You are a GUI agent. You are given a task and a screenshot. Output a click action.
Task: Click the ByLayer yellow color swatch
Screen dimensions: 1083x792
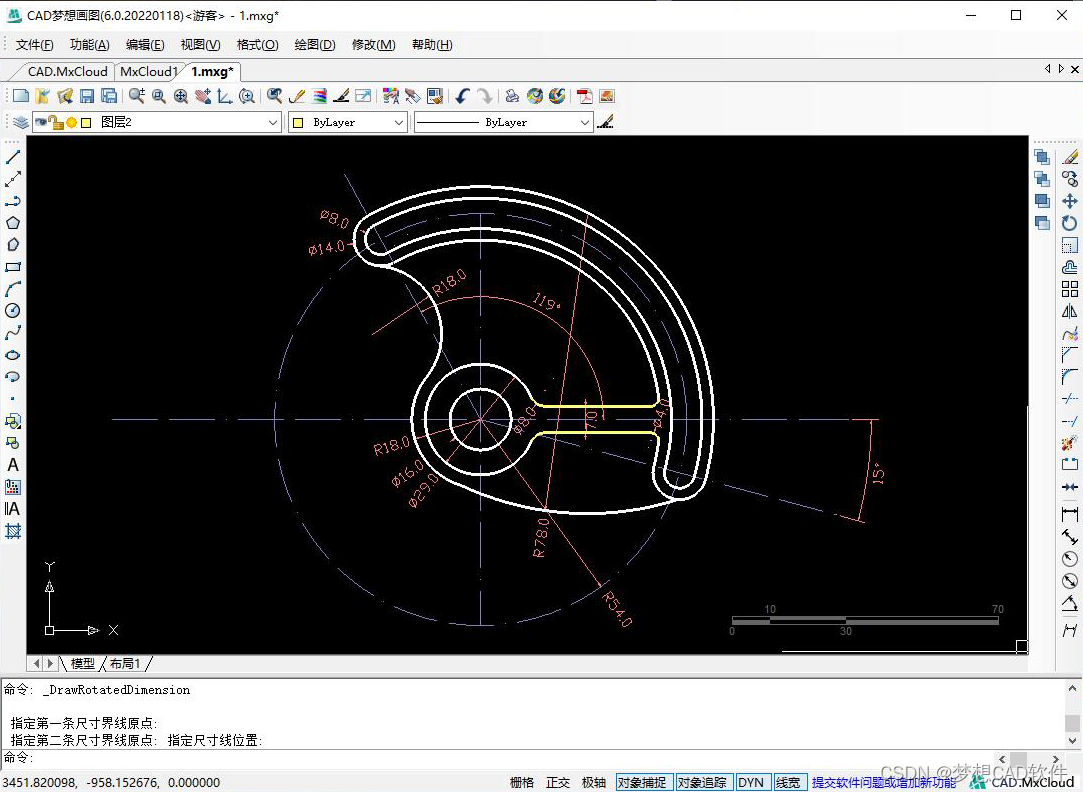coord(298,123)
